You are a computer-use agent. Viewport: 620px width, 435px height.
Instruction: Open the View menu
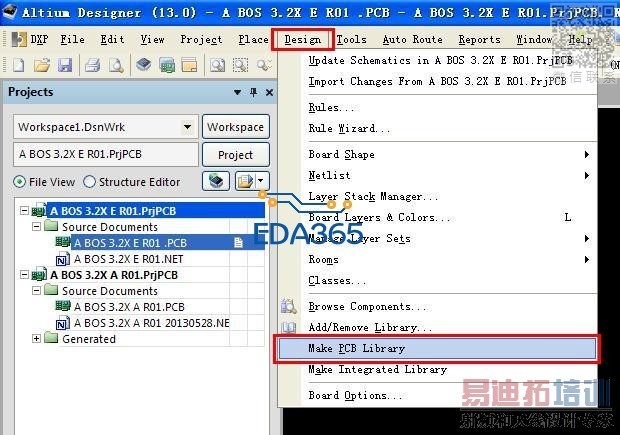point(152,40)
